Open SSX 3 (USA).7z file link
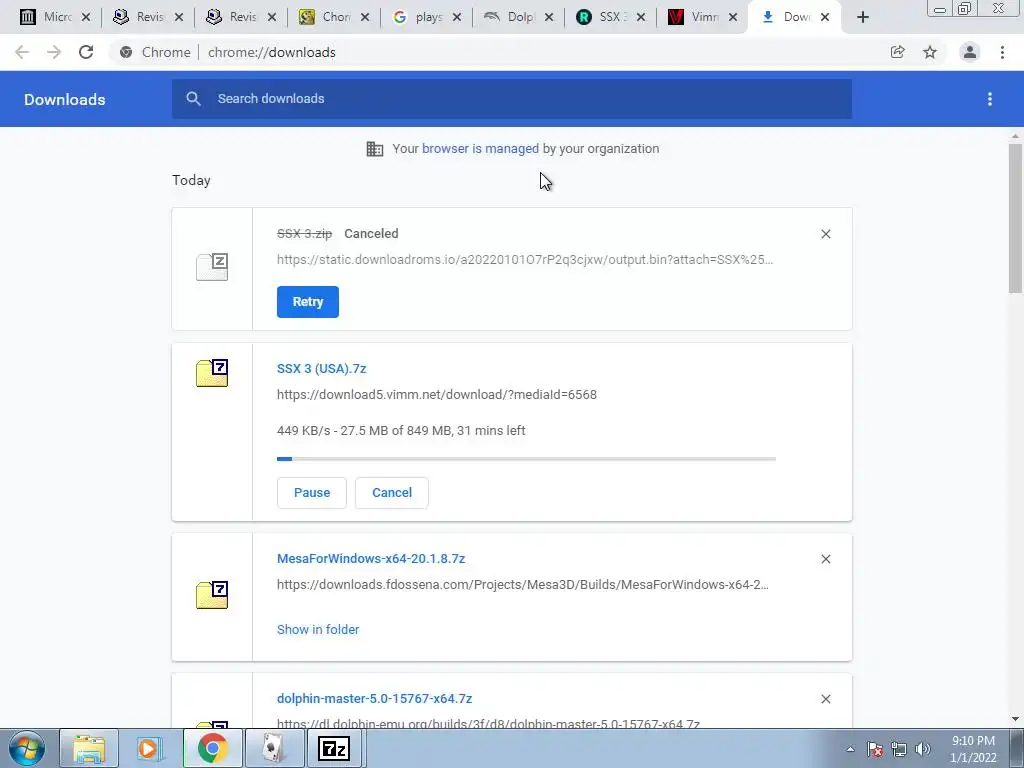 click(321, 368)
